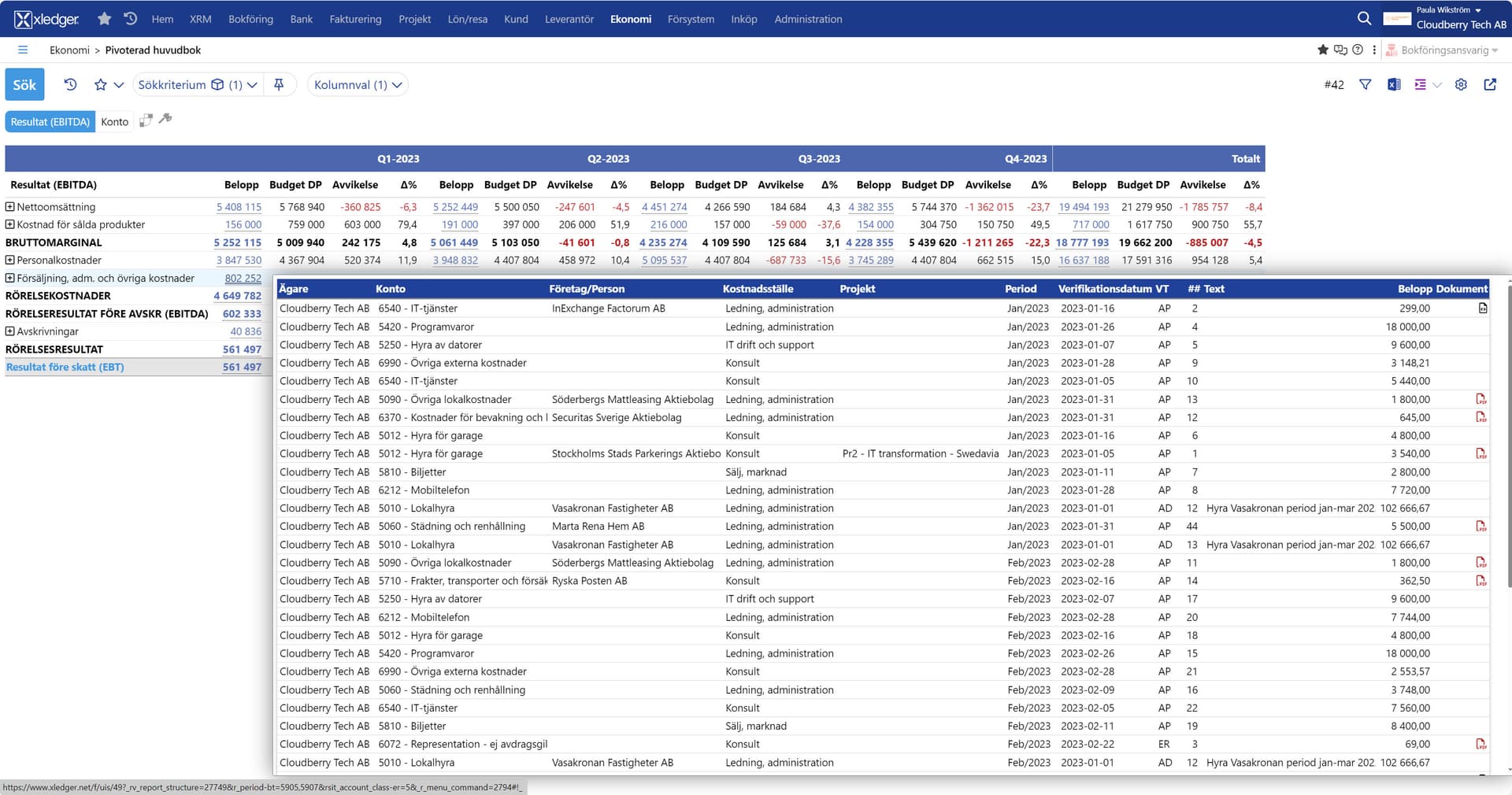The width and height of the screenshot is (1512, 795).
Task: Open Q1 Nettoomsättning amount 5 408 115
Action: coord(239,206)
